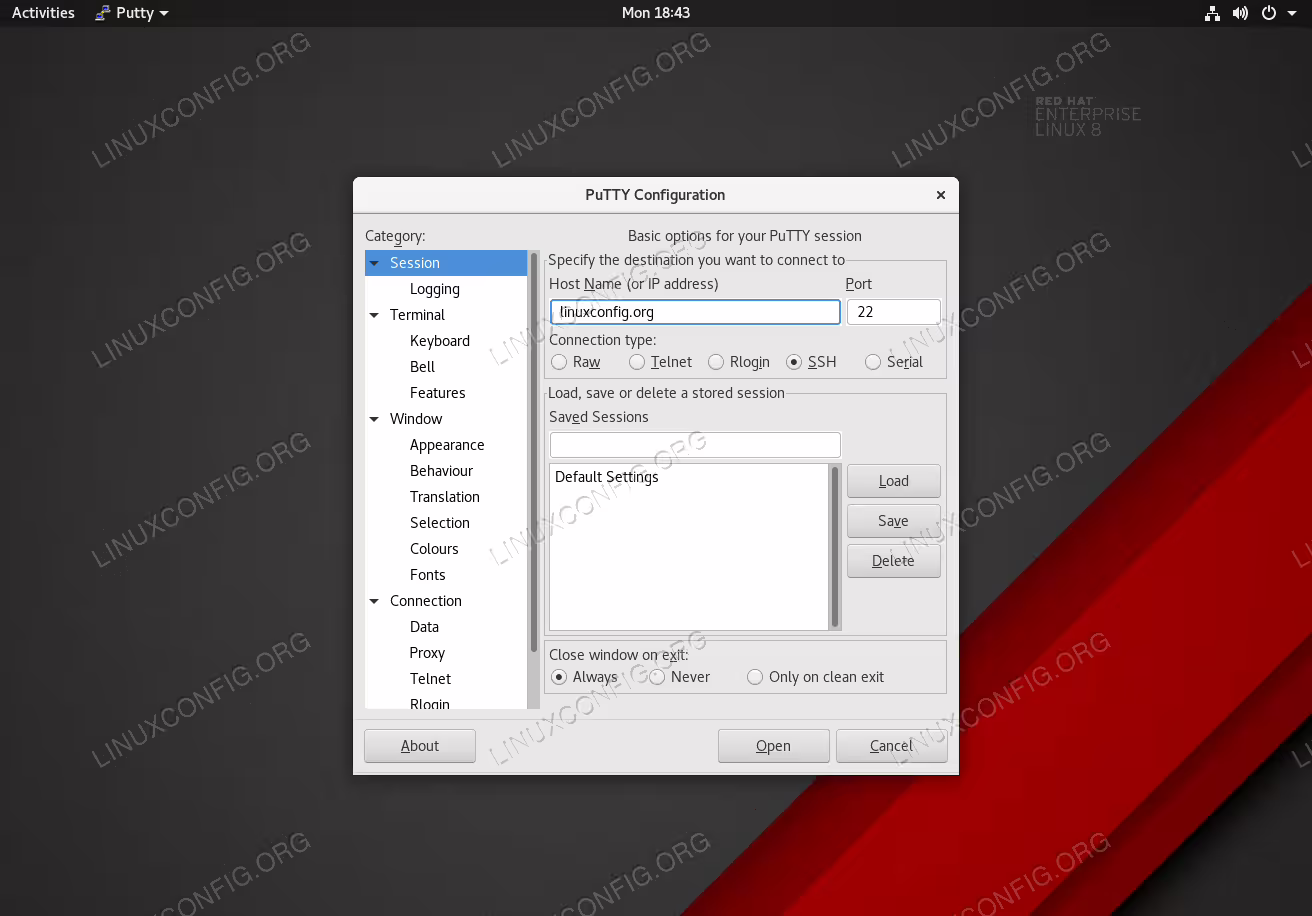Open the Fonts settings category

pyautogui.click(x=428, y=575)
